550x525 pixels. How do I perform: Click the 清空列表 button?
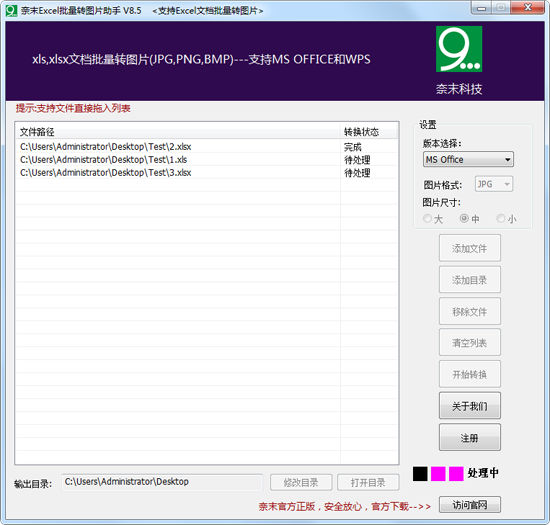point(470,343)
